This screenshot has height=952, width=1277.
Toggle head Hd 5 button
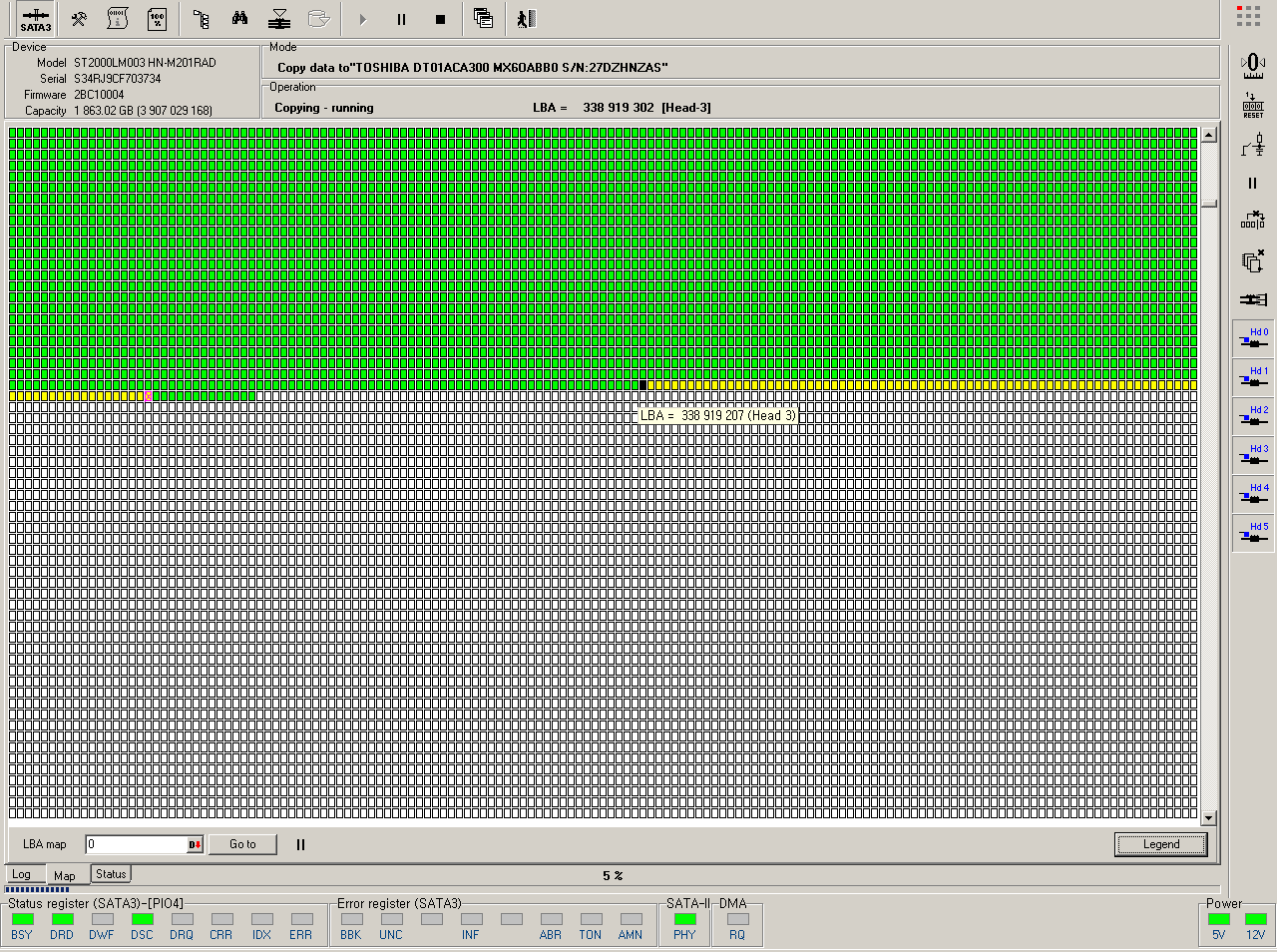coord(1253,532)
